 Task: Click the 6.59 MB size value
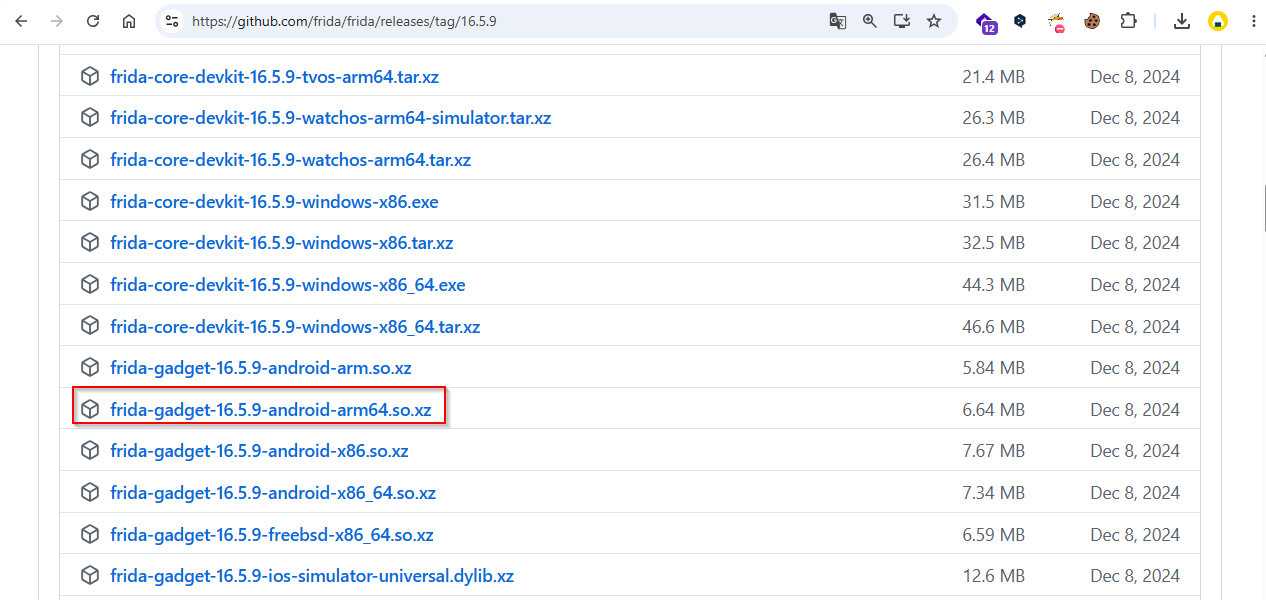point(993,535)
